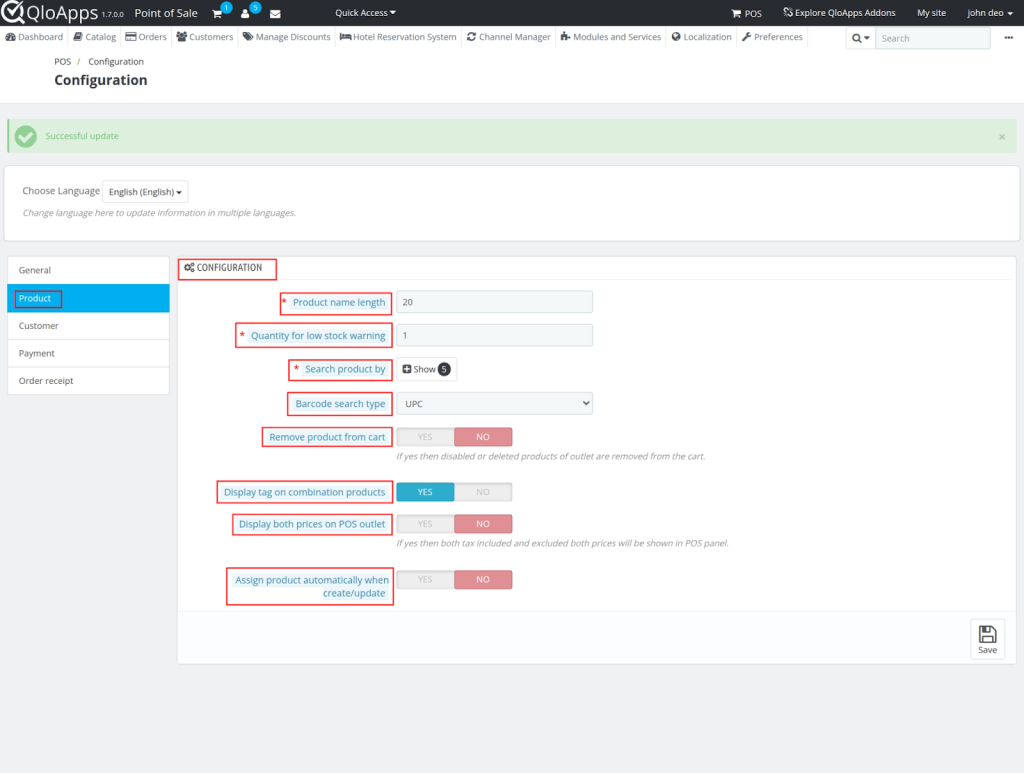Click the Configuration breadcrumb text
1024x773 pixels.
pos(116,61)
